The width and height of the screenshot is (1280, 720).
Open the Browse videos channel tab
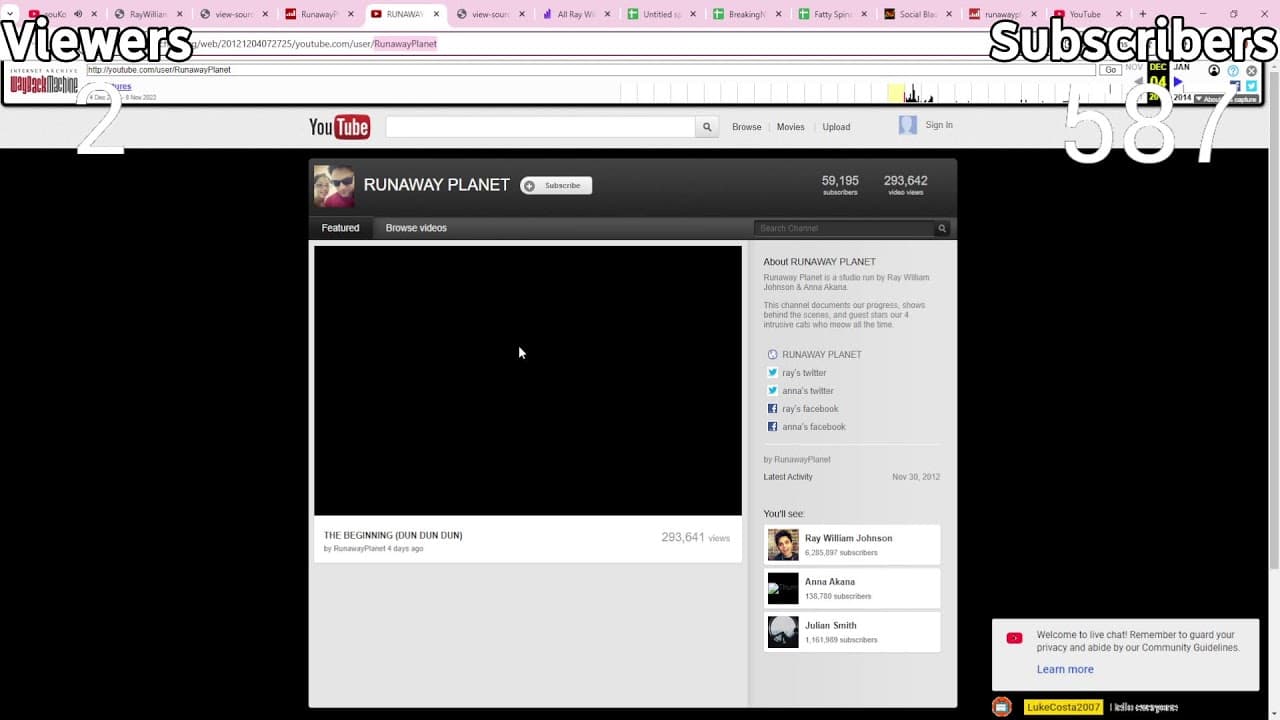point(416,228)
